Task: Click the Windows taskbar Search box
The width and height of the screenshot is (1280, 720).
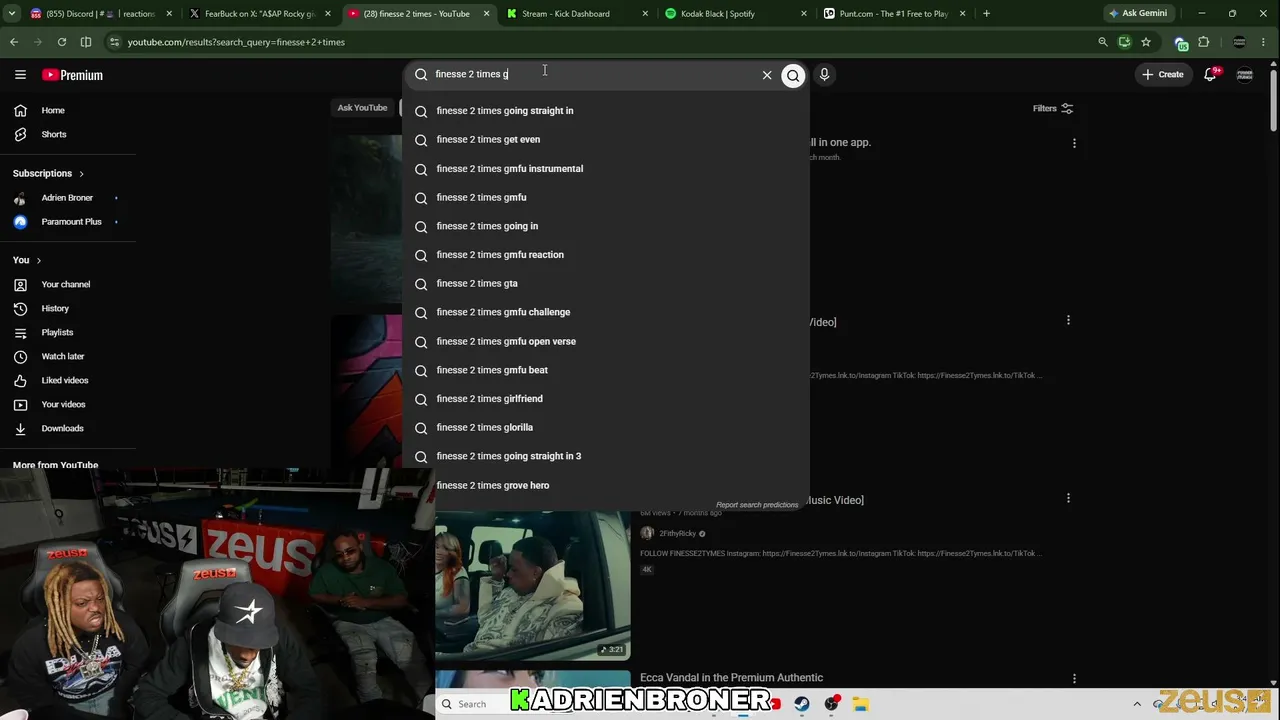Action: [475, 704]
